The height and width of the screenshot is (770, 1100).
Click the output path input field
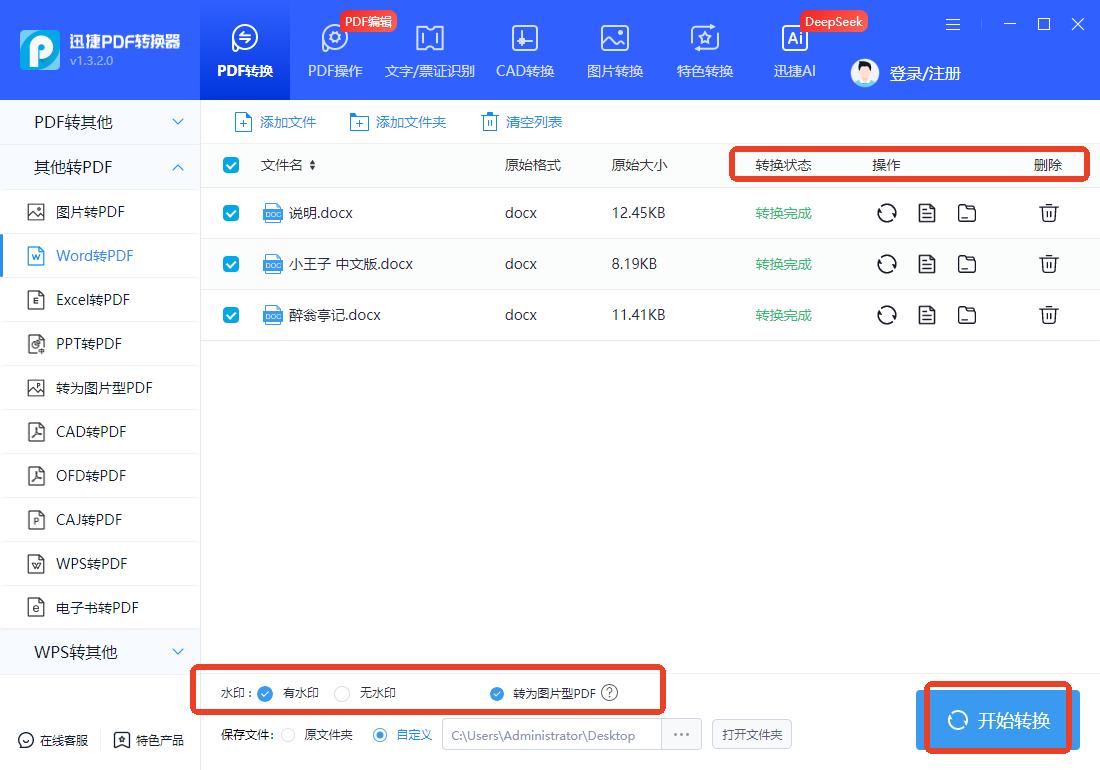(x=550, y=734)
